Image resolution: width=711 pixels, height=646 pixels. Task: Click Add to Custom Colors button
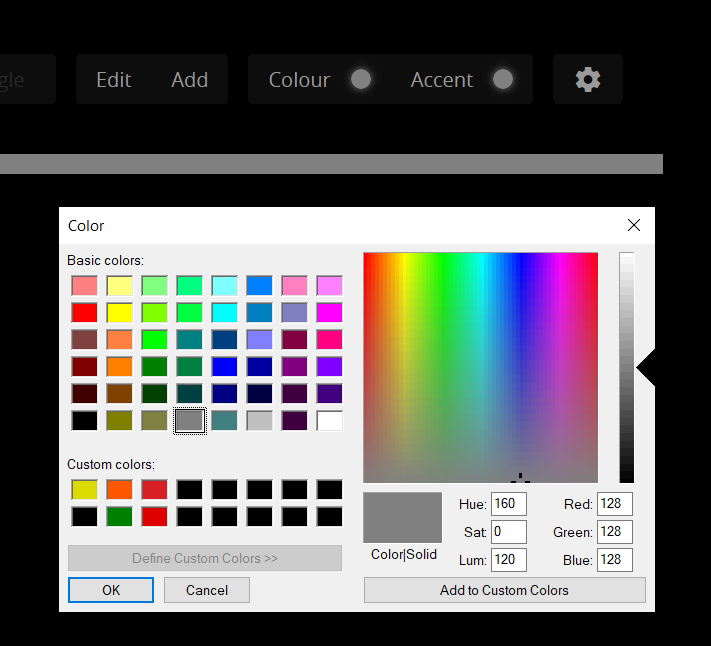[x=504, y=590]
